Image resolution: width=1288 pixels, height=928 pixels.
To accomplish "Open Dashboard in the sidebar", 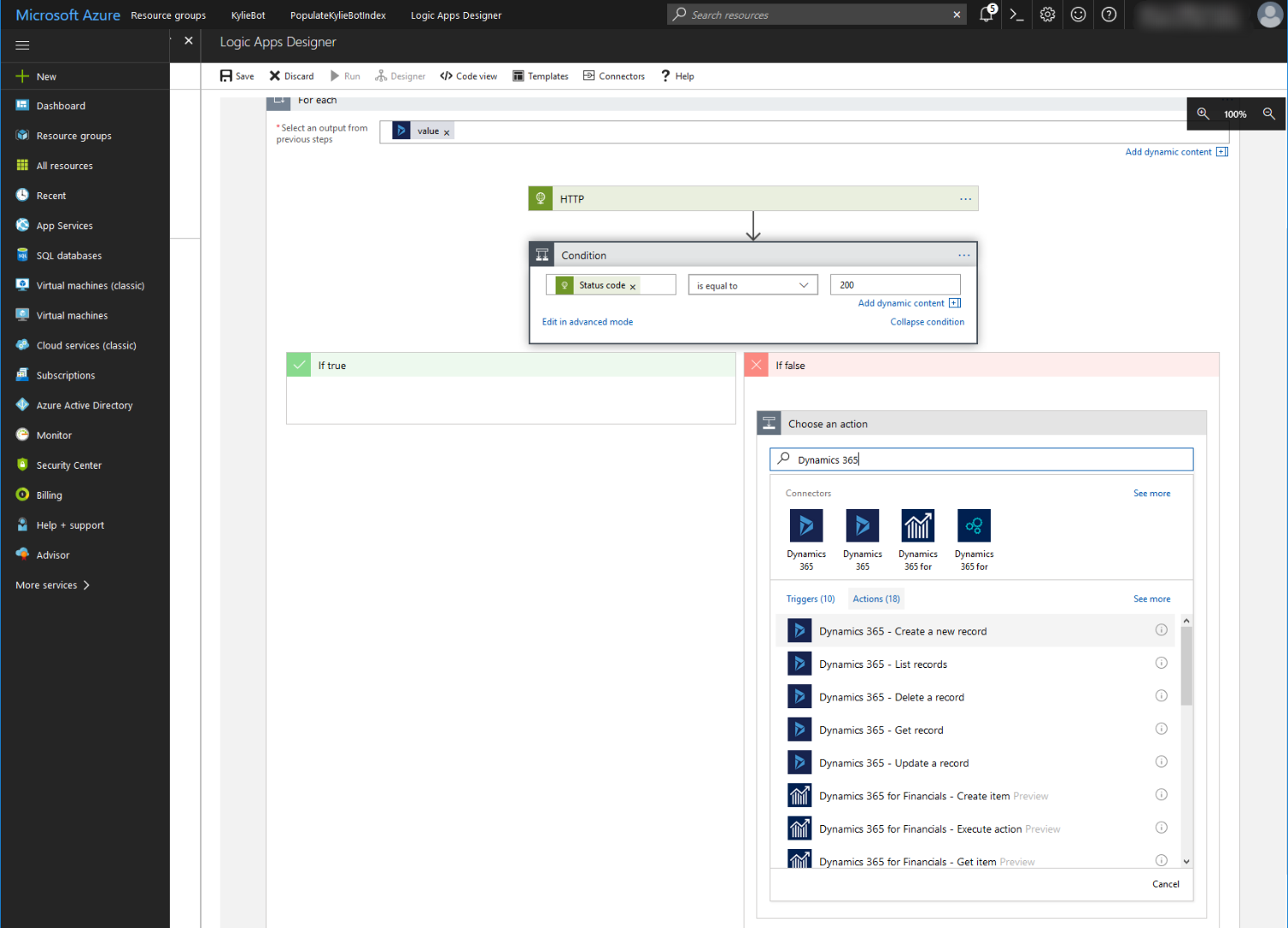I will click(61, 106).
